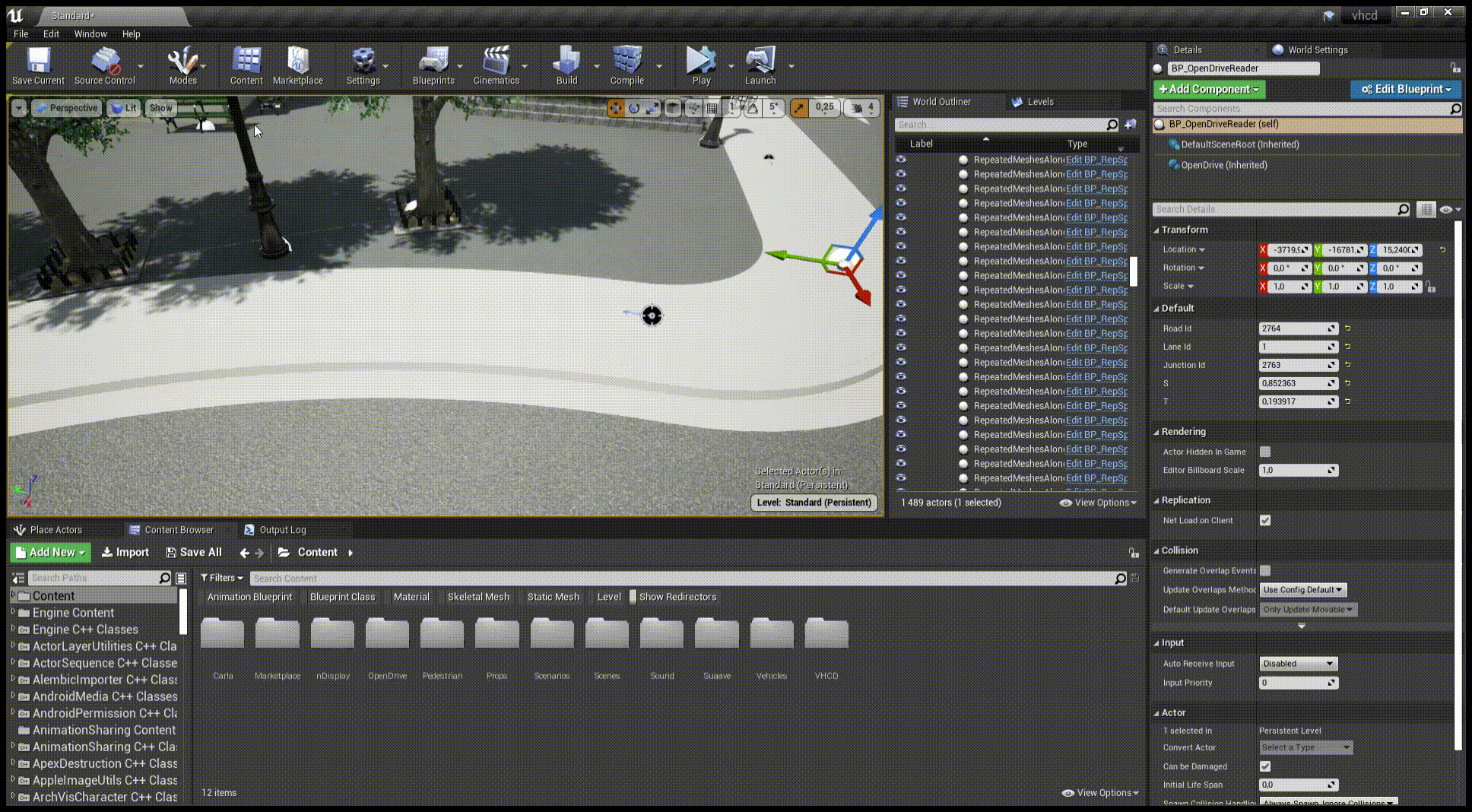
Task: Open the Auto Receive Input dropdown
Action: [x=1298, y=664]
